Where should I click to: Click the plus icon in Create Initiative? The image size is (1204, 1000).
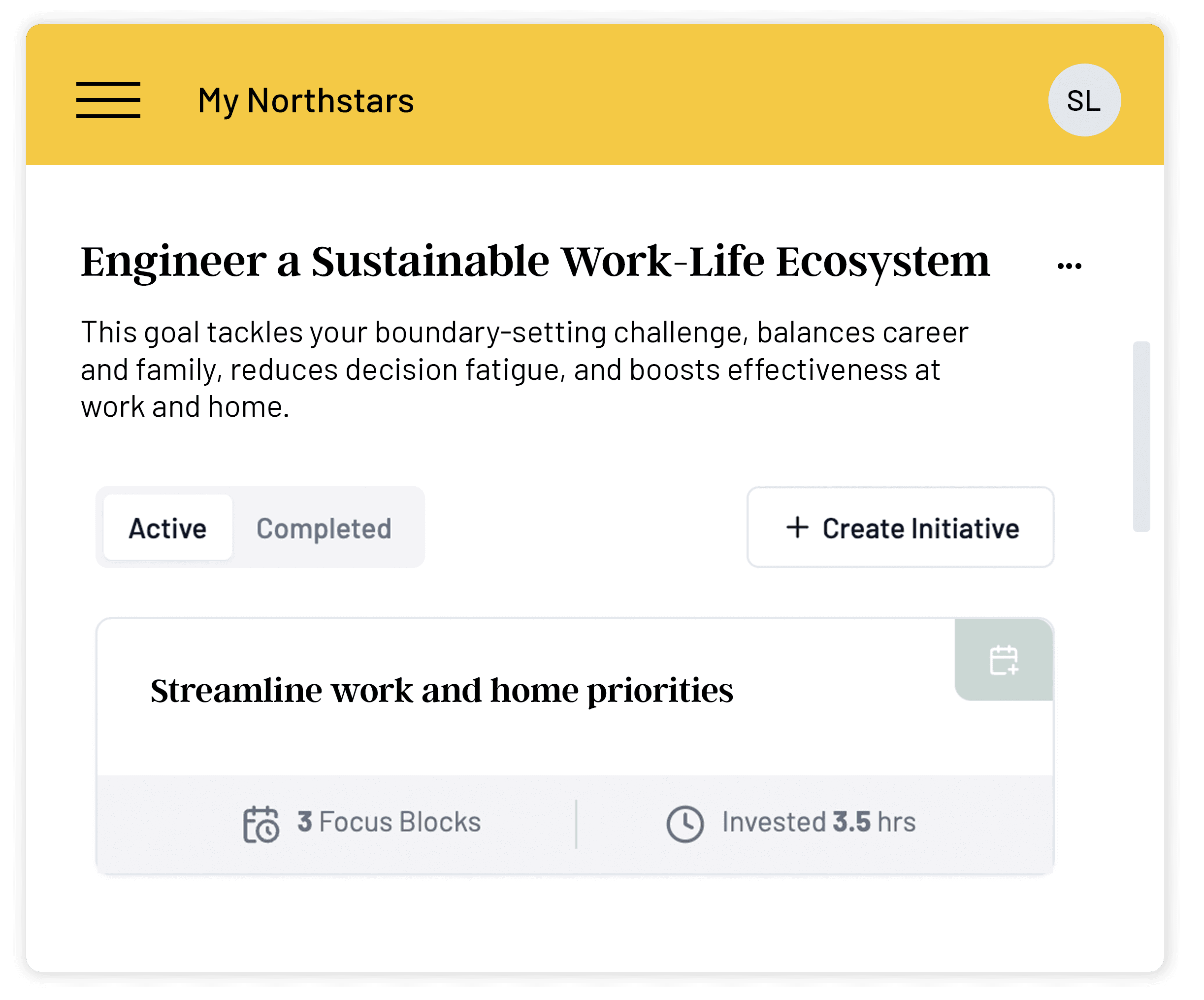[797, 527]
